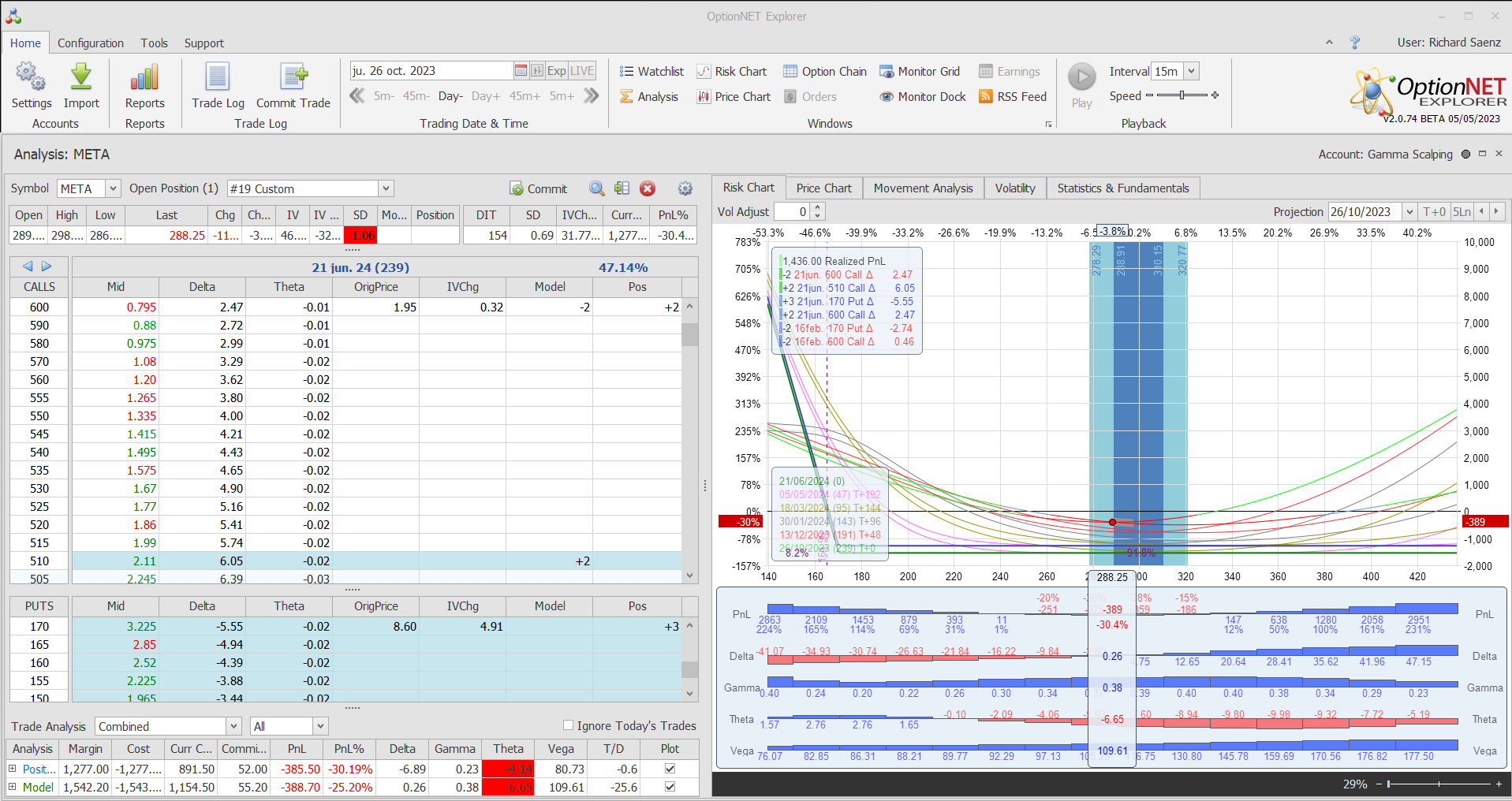Step forward with the double right arrow
The height and width of the screenshot is (801, 1512).
pyautogui.click(x=591, y=95)
